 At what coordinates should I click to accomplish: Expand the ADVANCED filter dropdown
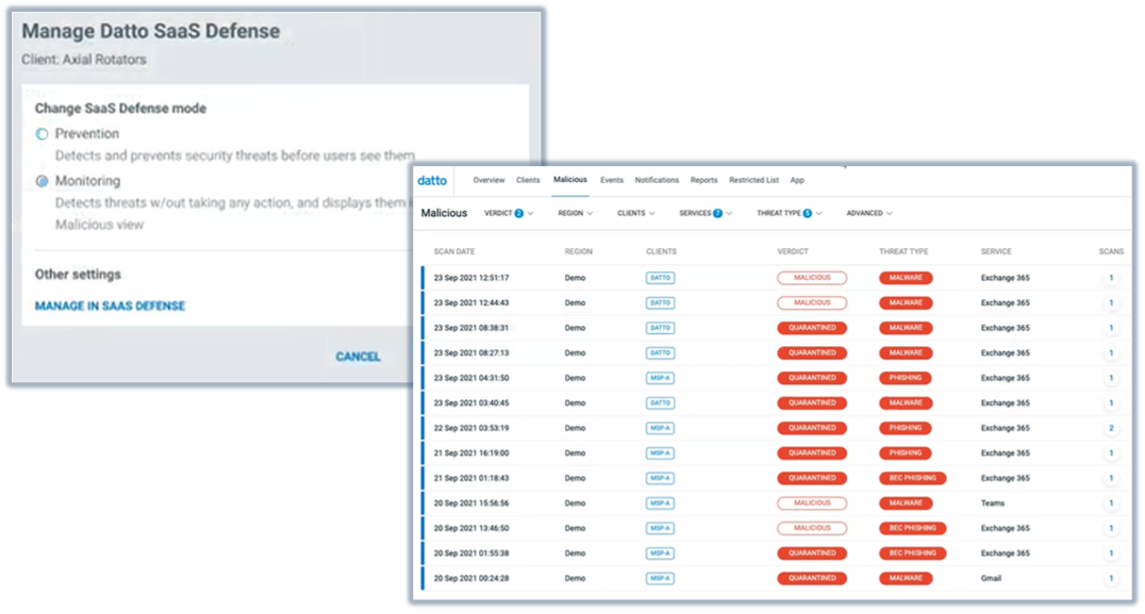tap(869, 213)
